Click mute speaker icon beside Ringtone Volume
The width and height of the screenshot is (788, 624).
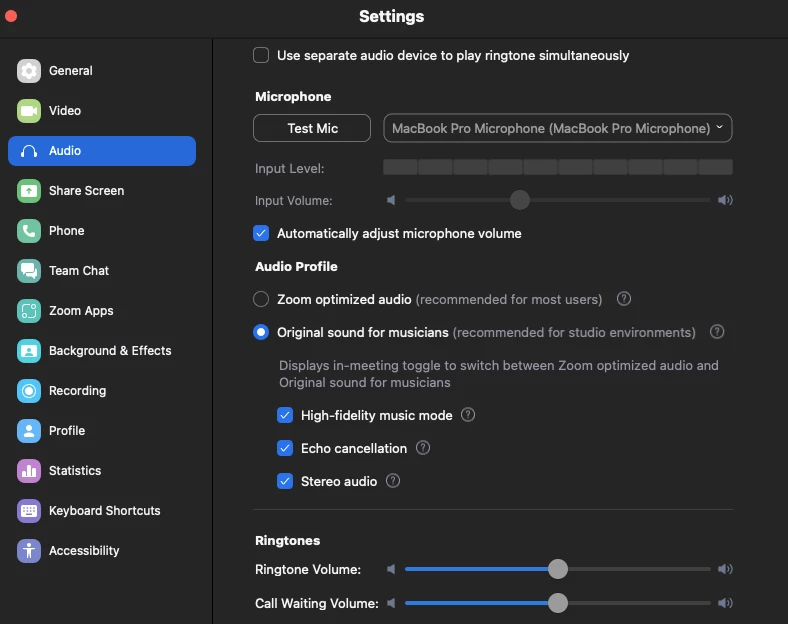coord(391,569)
